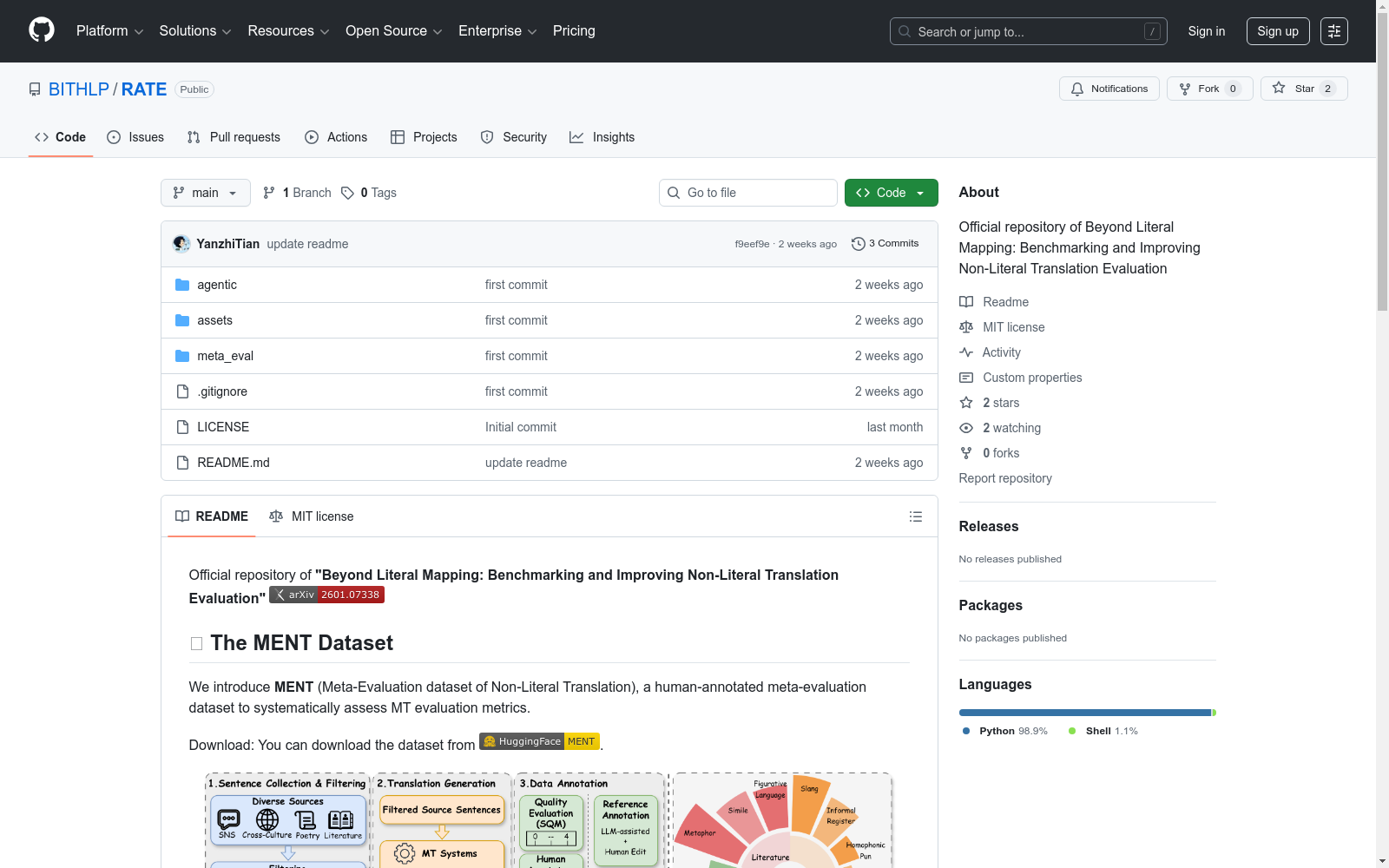Screen dimensions: 1389x868
Task: View the 1 Branch link
Action: click(x=298, y=193)
